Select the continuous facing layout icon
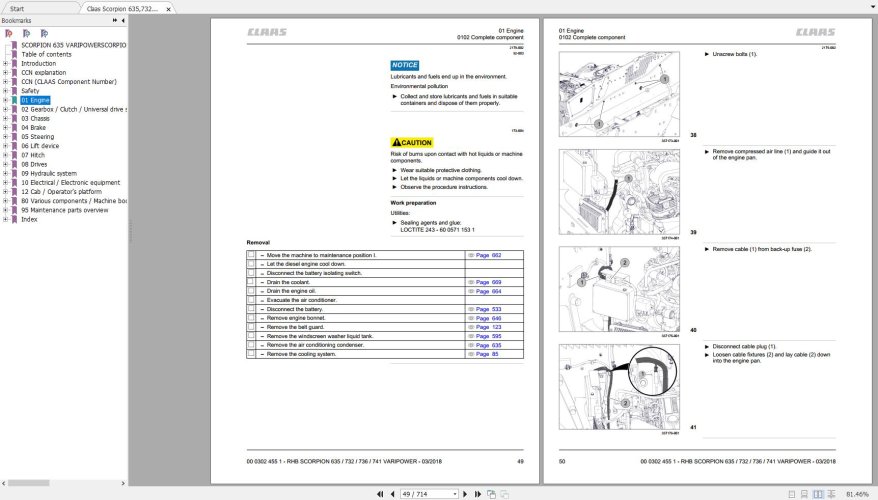The height and width of the screenshot is (500, 878). [x=832, y=494]
